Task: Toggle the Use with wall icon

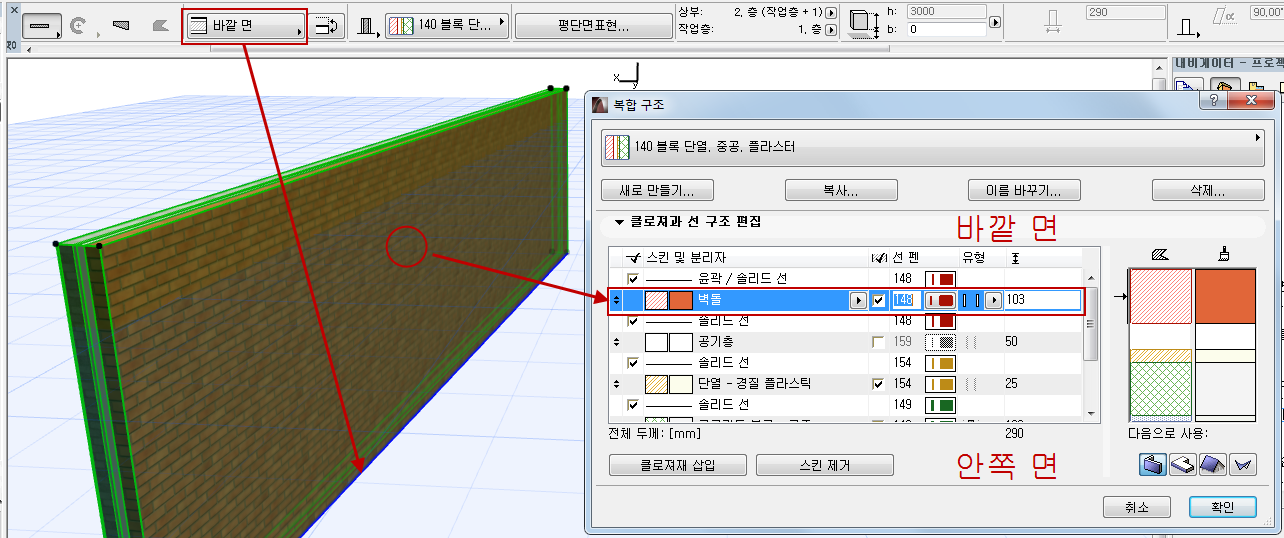Action: pos(1152,463)
